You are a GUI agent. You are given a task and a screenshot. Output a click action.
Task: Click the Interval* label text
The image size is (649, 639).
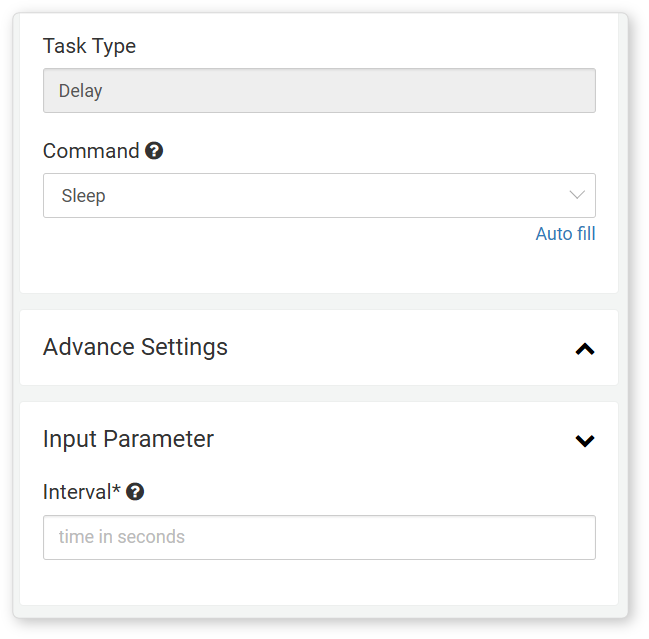[x=82, y=492]
